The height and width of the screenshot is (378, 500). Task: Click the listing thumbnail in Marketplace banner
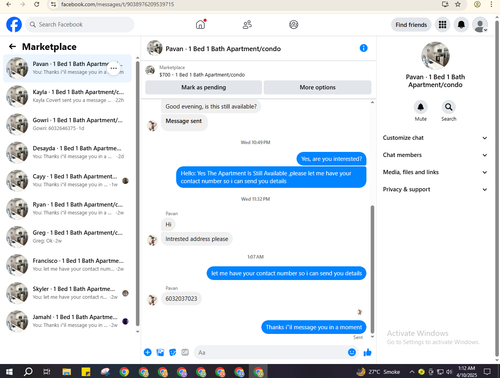150,70
